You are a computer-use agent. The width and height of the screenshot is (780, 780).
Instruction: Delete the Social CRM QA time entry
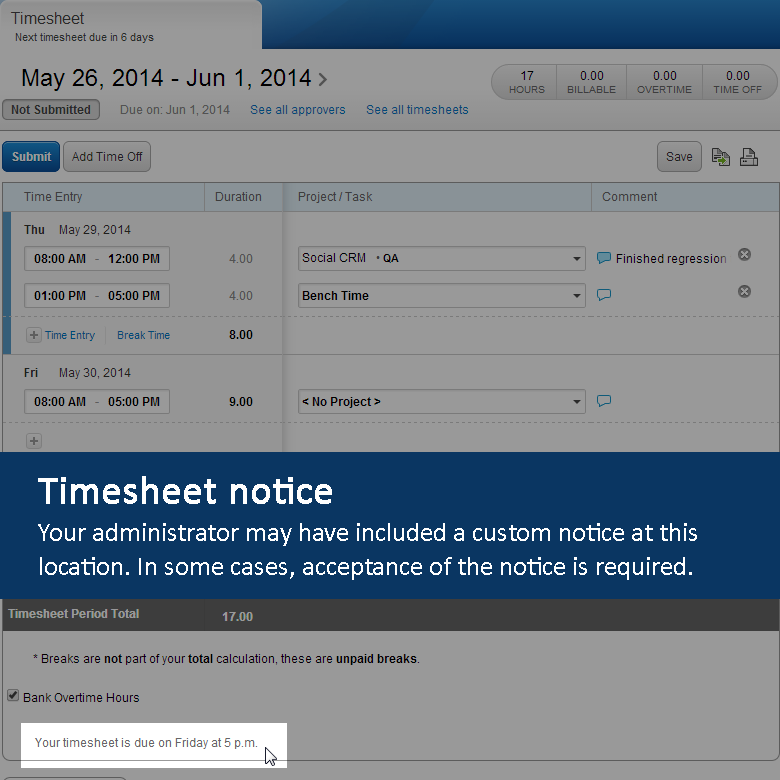pyautogui.click(x=744, y=255)
